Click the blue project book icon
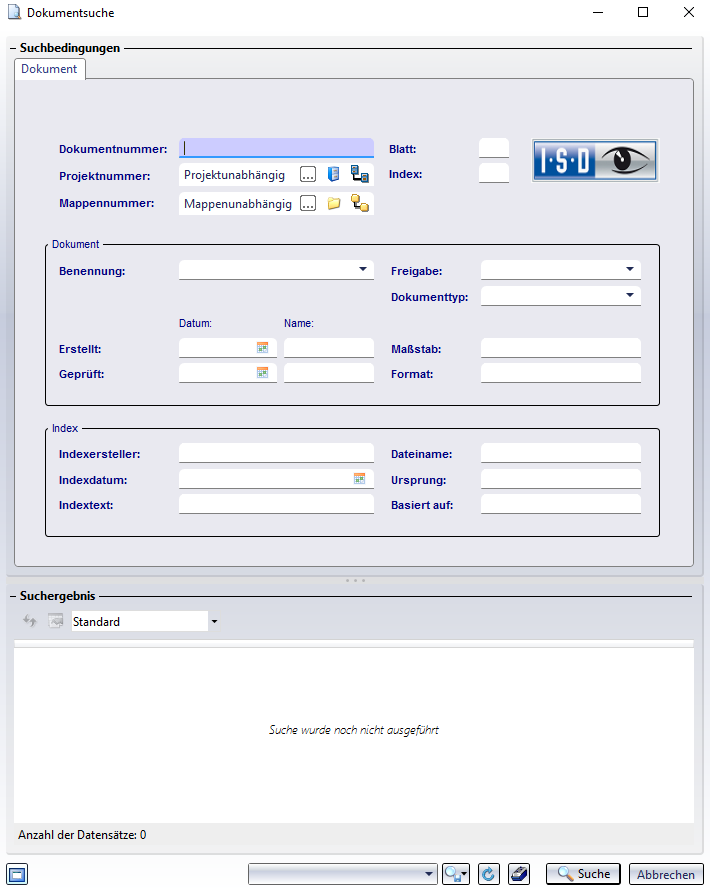The width and height of the screenshot is (710, 893). (334, 174)
